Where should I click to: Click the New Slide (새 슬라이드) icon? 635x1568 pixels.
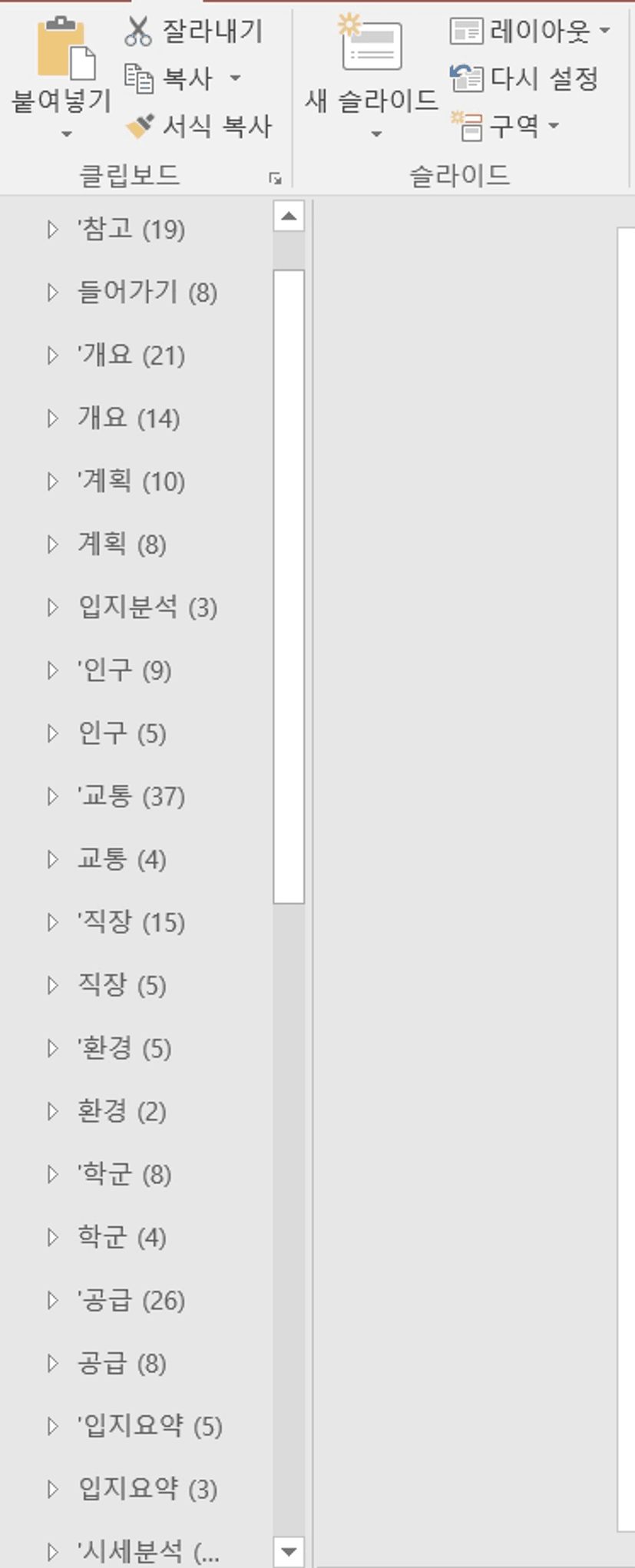[372, 46]
